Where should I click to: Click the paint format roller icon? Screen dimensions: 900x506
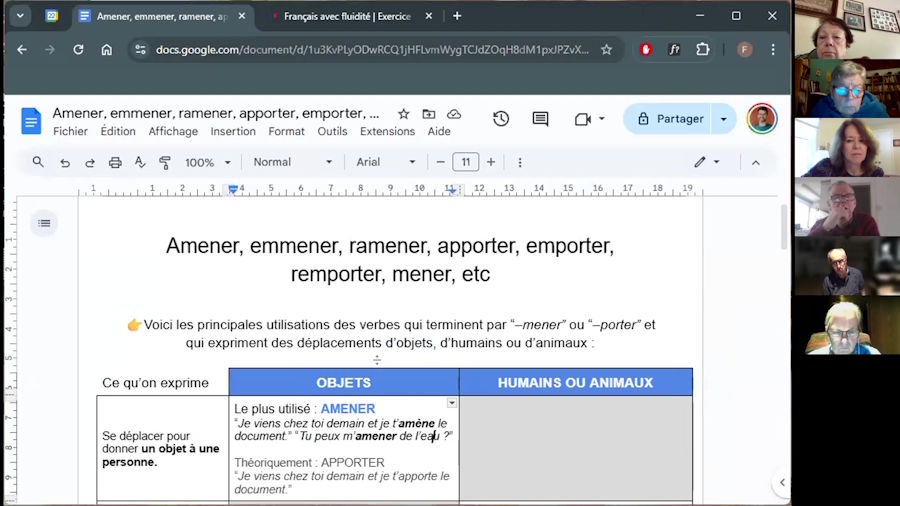click(x=165, y=162)
